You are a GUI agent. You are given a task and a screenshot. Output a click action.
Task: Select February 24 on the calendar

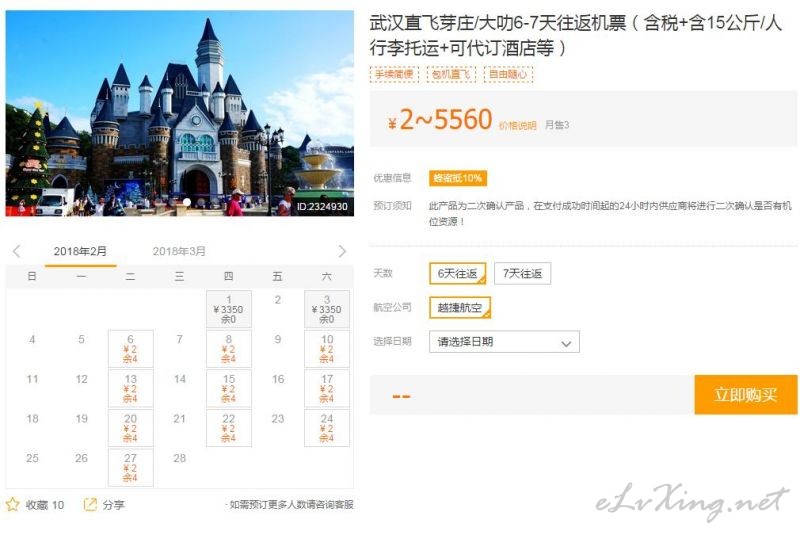(327, 428)
